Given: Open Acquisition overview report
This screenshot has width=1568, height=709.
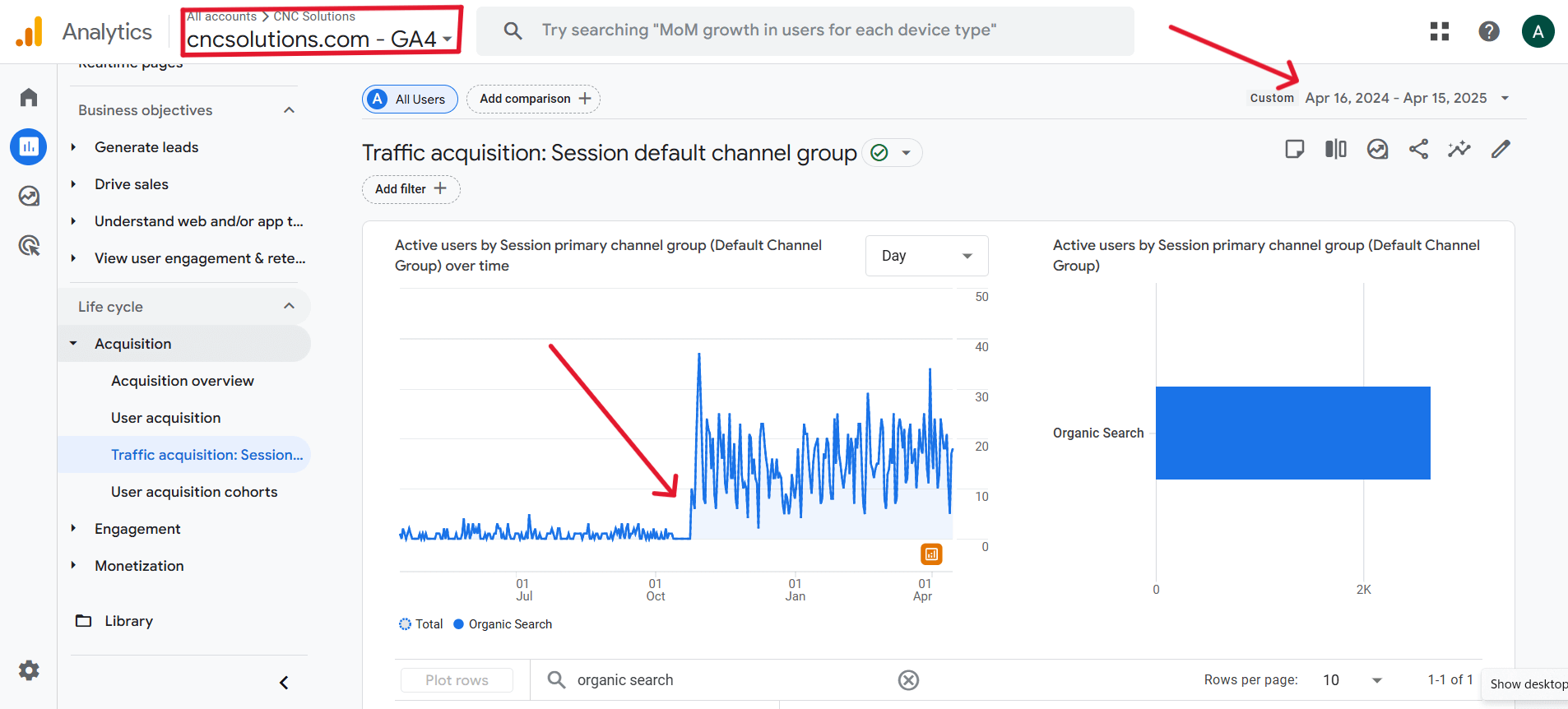Looking at the screenshot, I should (x=183, y=381).
